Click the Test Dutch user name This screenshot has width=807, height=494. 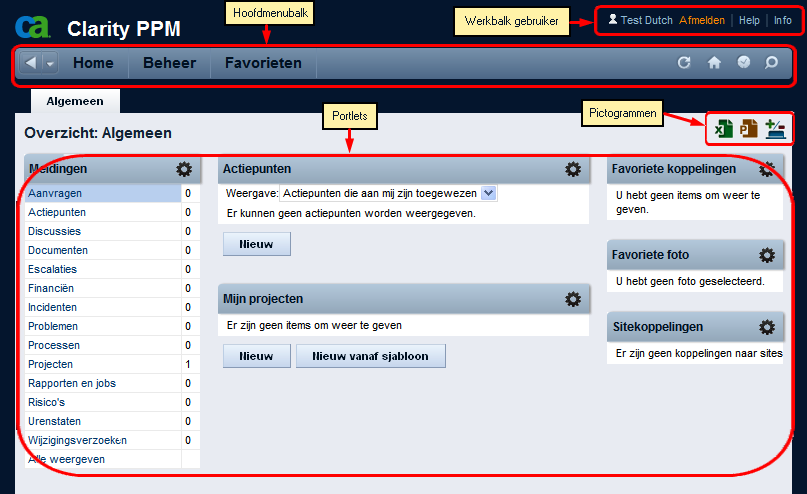point(646,20)
